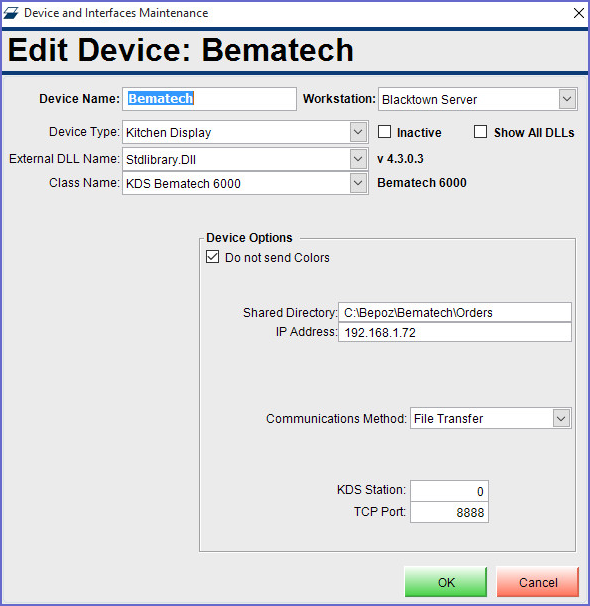Viewport: 590px width, 606px height.
Task: Click the red Cancel button
Action: coord(537,582)
